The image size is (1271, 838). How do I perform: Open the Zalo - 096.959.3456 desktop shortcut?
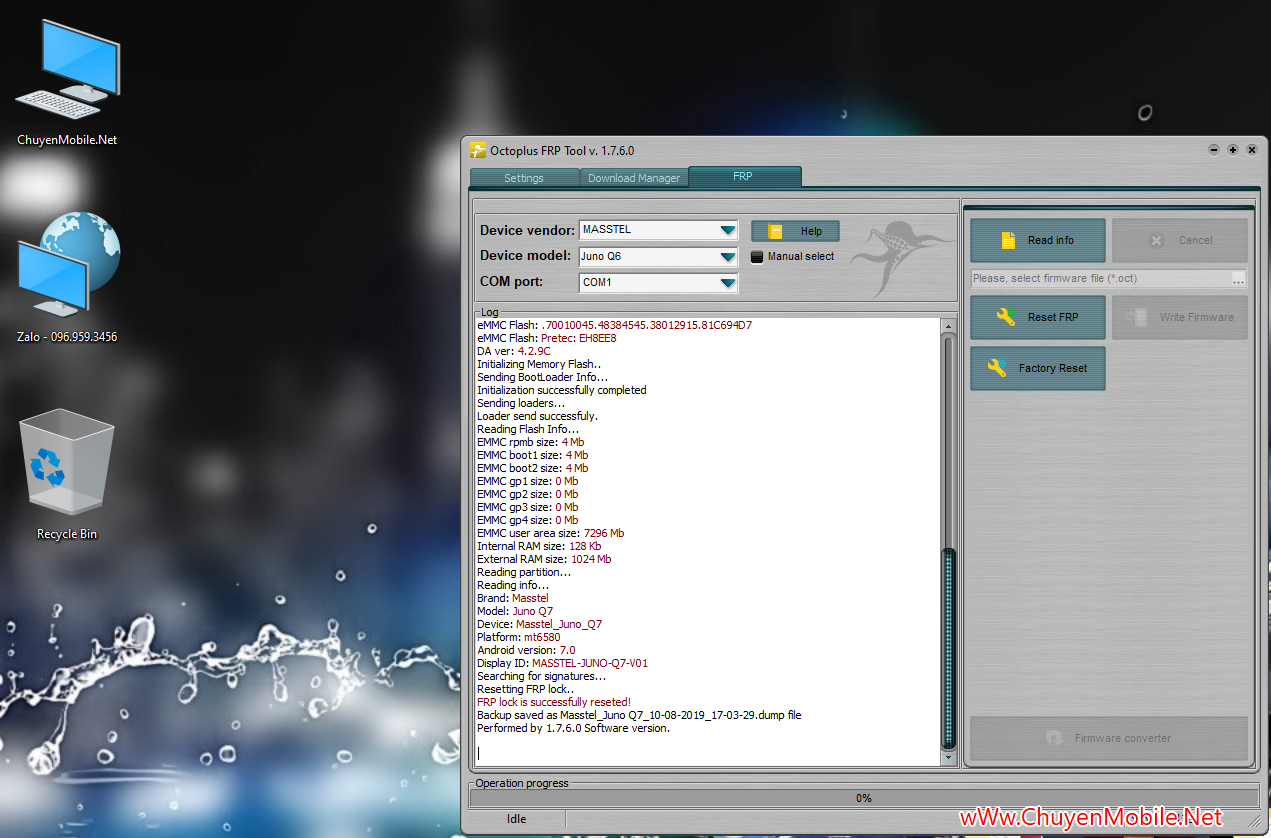67,278
